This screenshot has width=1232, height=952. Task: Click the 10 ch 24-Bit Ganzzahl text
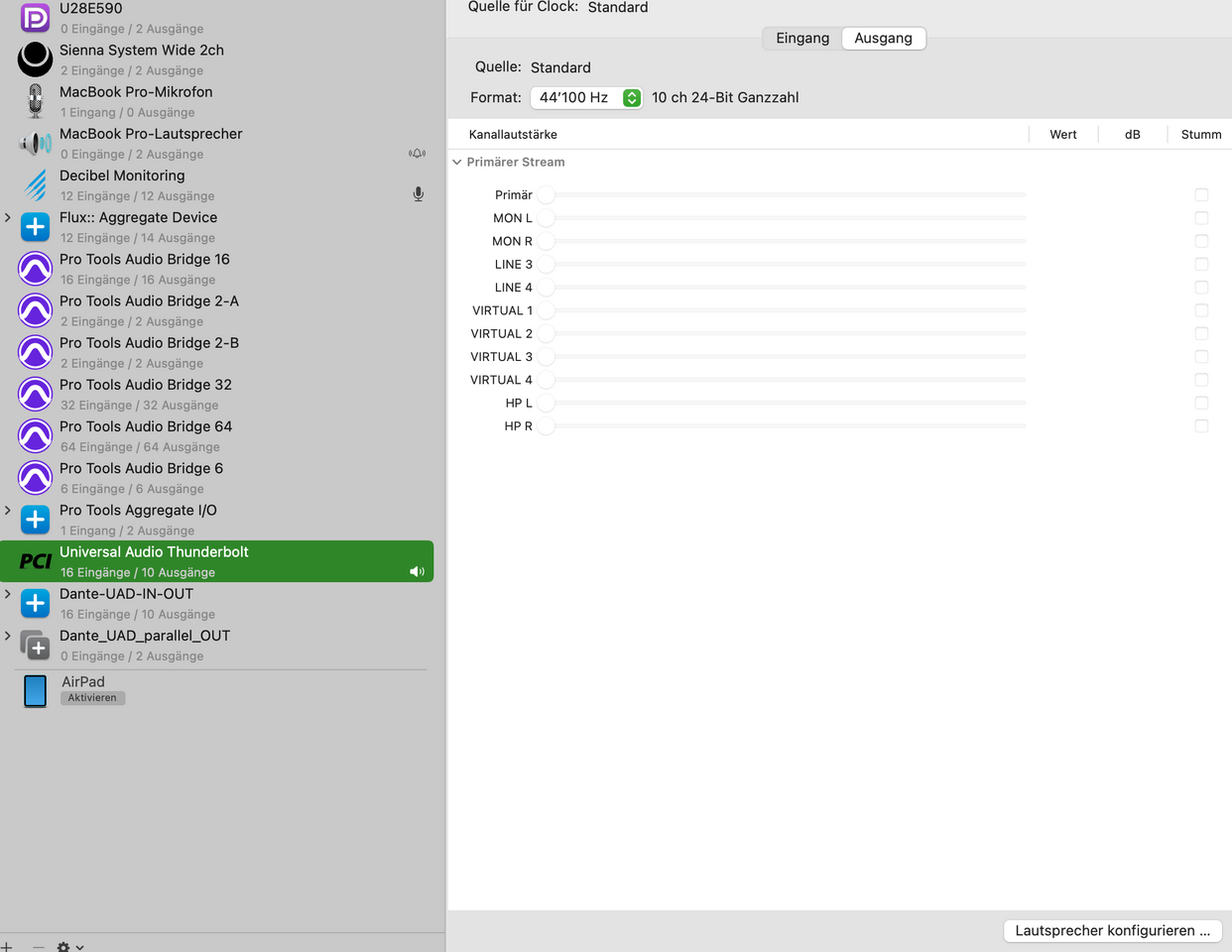pos(725,97)
